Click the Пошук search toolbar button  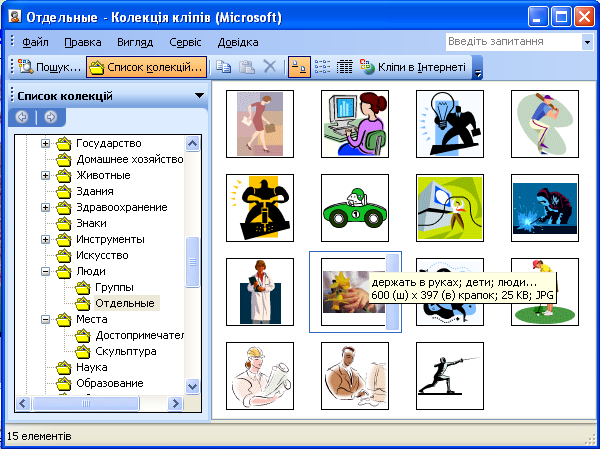click(x=50, y=67)
